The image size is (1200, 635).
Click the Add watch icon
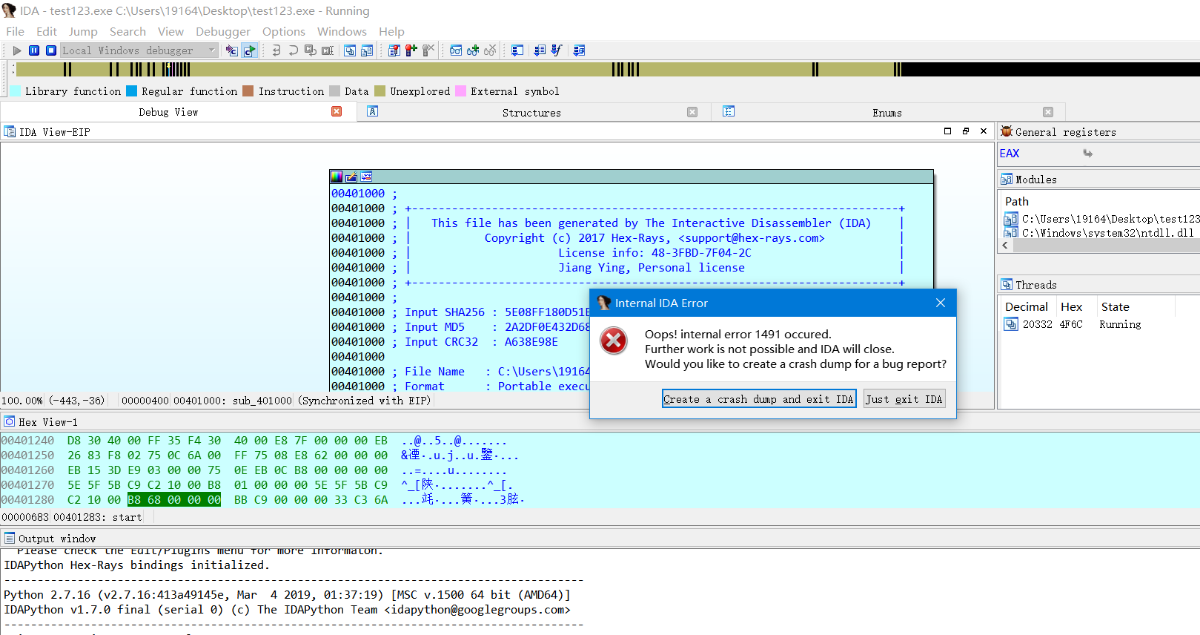coord(473,50)
